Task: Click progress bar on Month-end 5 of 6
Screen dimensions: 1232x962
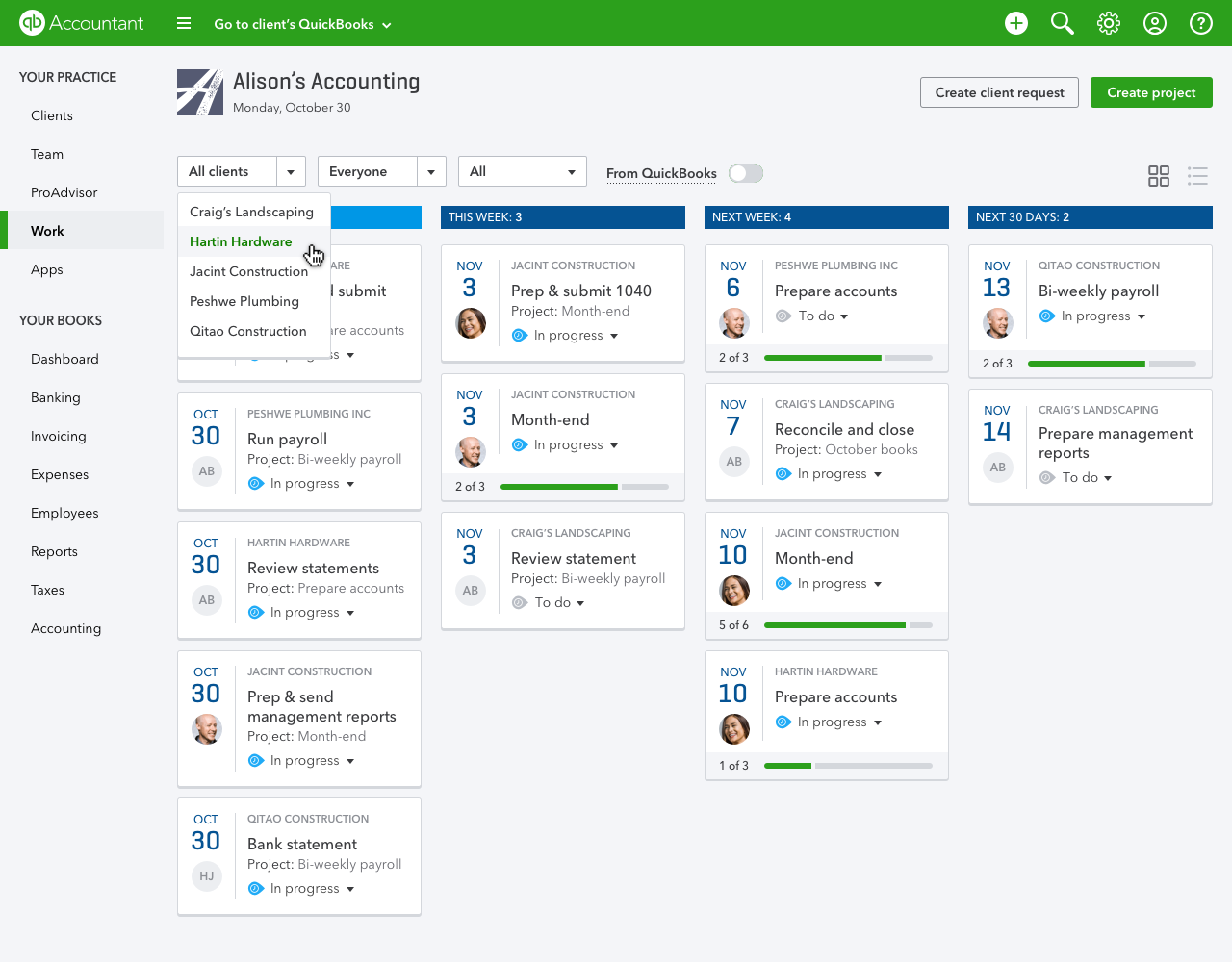Action: (x=848, y=625)
